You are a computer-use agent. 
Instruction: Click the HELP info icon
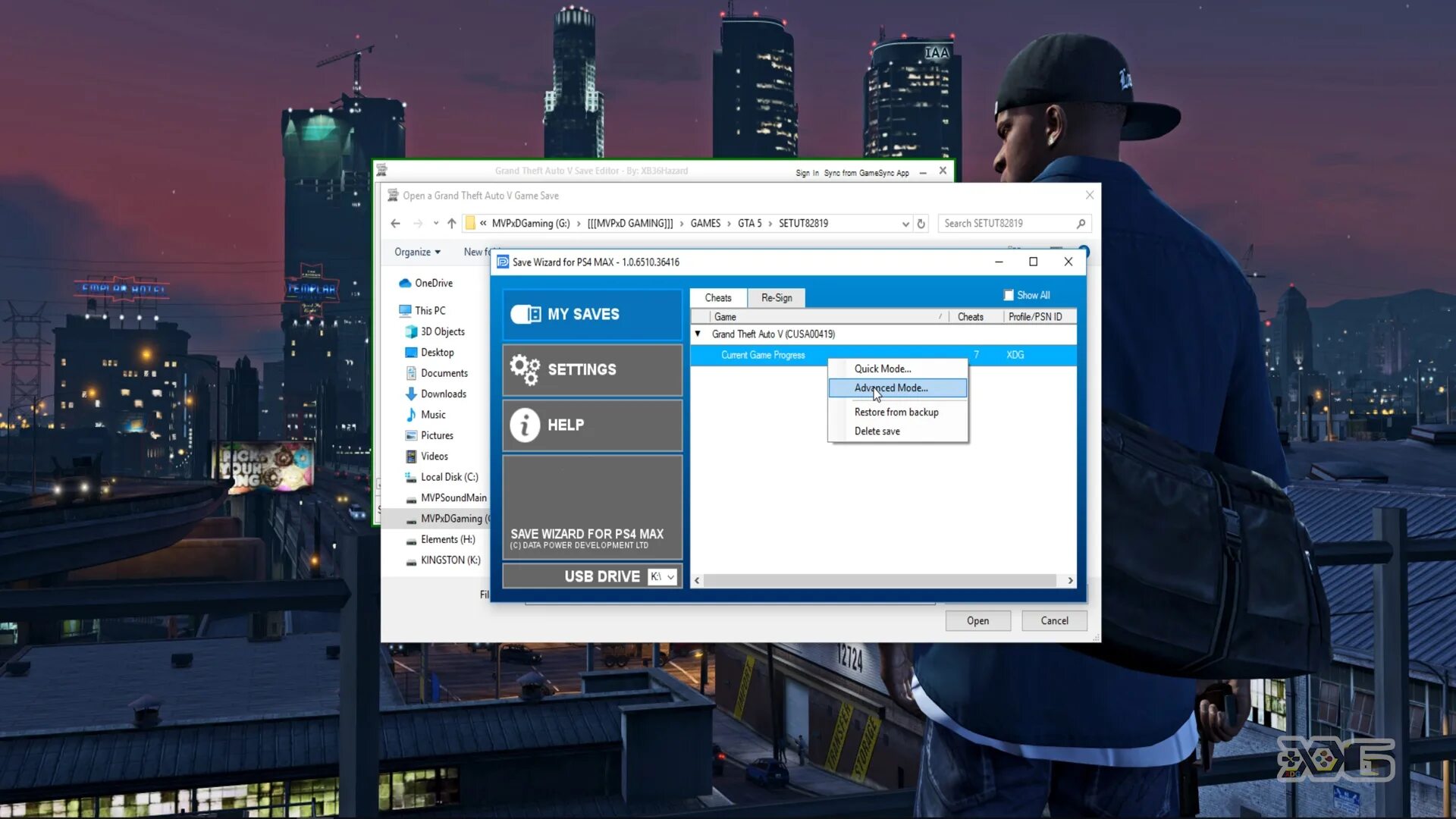[524, 424]
